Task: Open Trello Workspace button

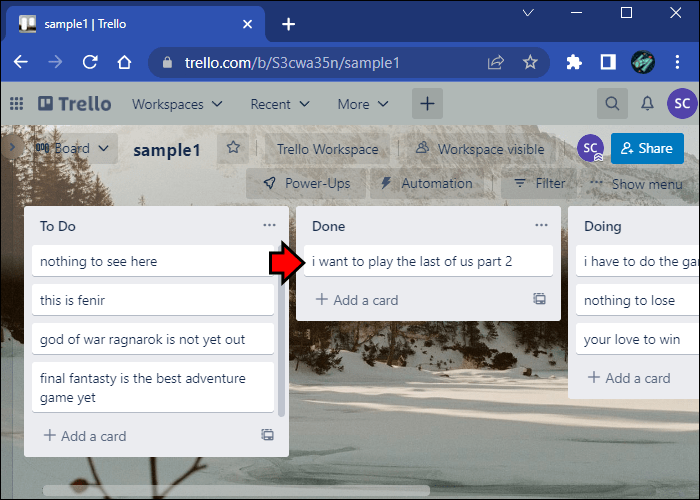Action: tap(327, 149)
